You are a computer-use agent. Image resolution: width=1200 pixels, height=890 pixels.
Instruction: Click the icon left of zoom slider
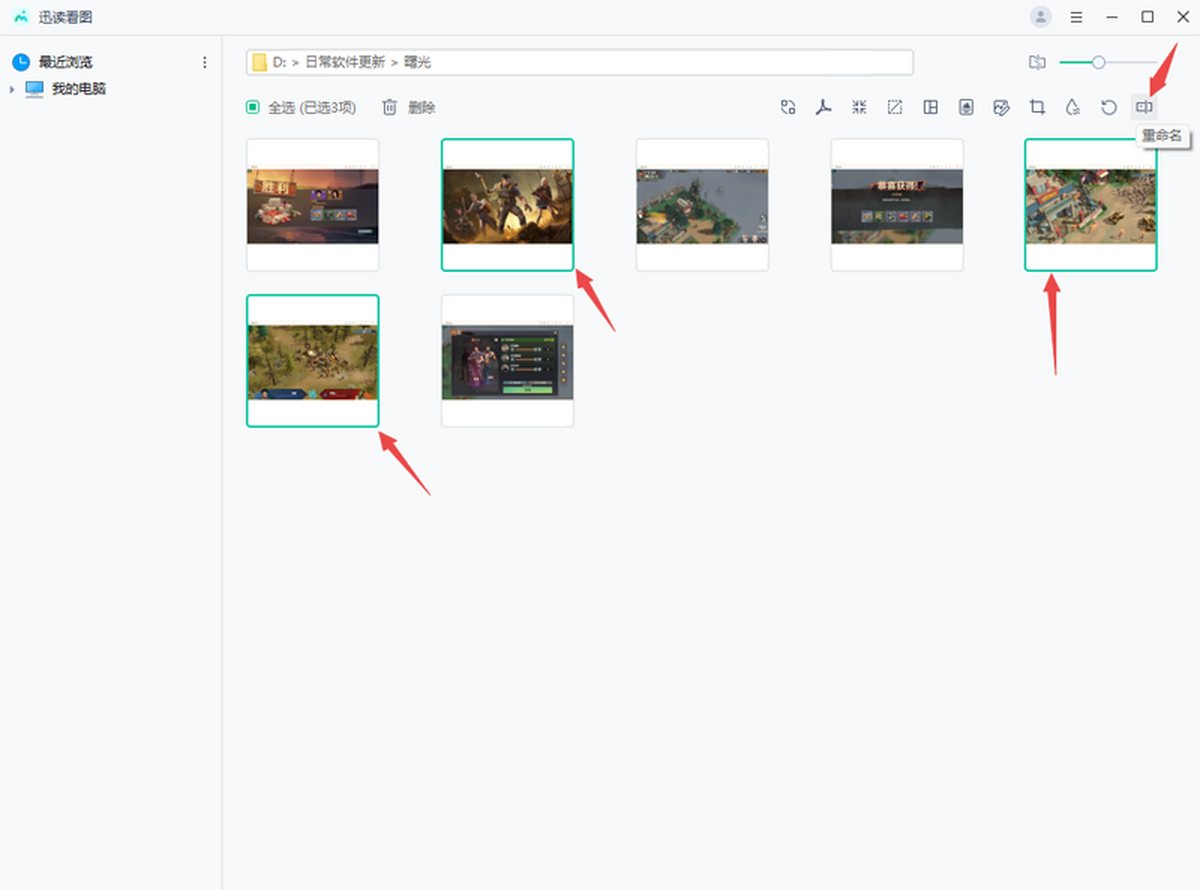tap(1037, 62)
